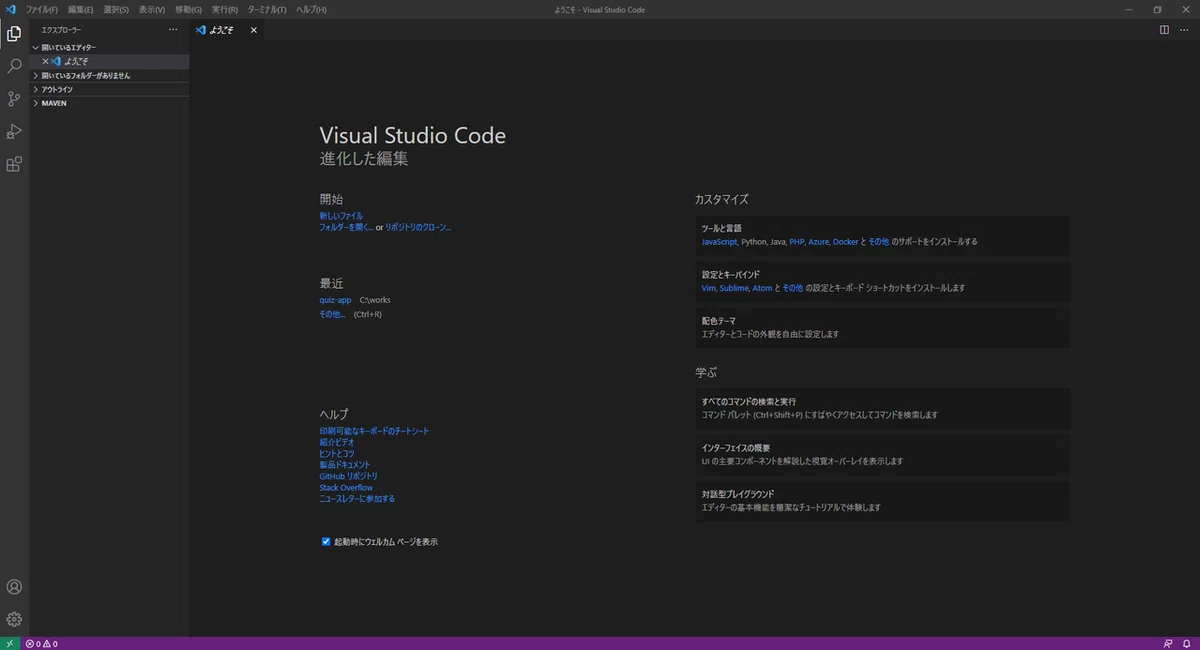Open the notifications bell in status bar

coord(1186,643)
